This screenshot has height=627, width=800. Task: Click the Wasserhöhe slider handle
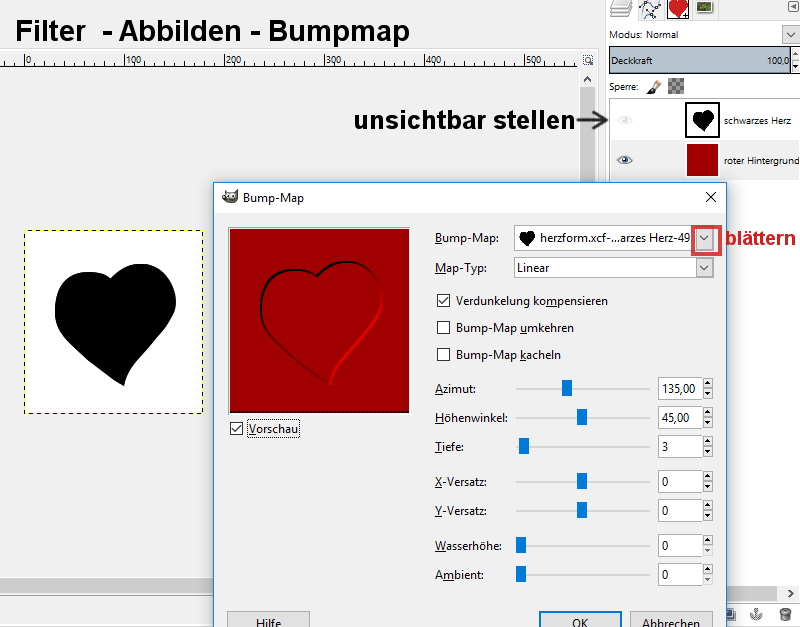(521, 545)
